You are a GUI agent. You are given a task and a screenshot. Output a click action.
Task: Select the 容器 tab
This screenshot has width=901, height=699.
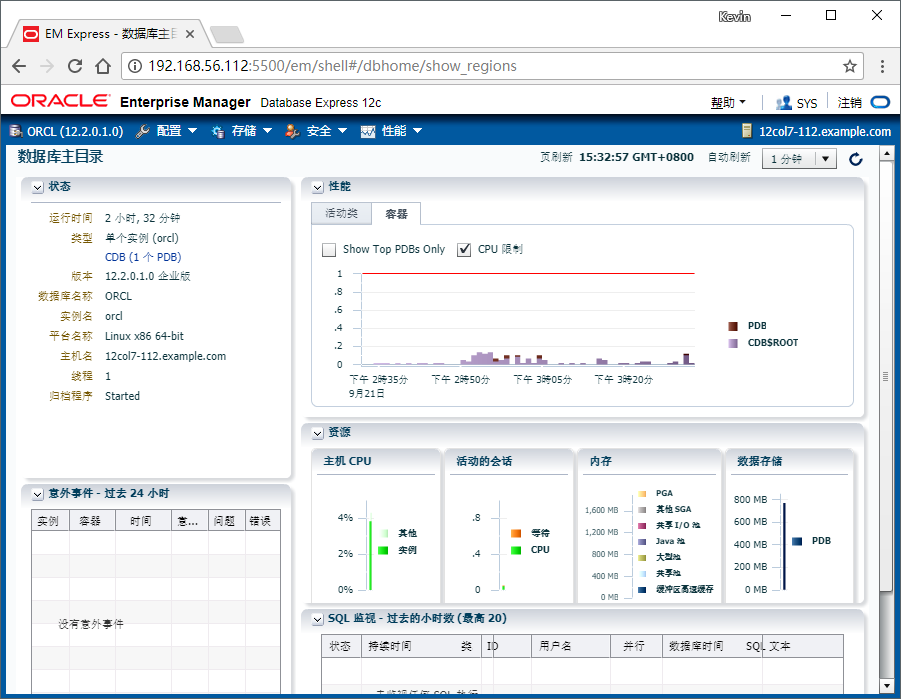point(396,214)
